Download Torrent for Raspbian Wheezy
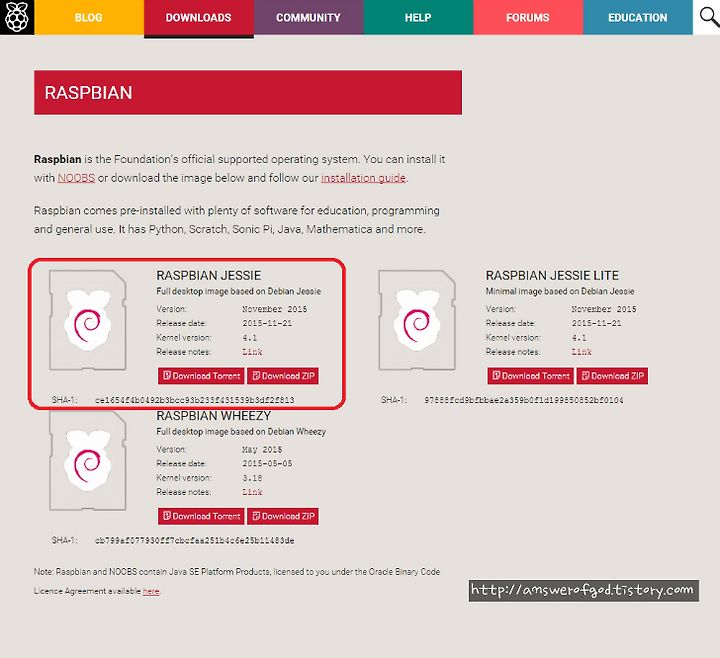720x658 pixels. pyautogui.click(x=201, y=516)
